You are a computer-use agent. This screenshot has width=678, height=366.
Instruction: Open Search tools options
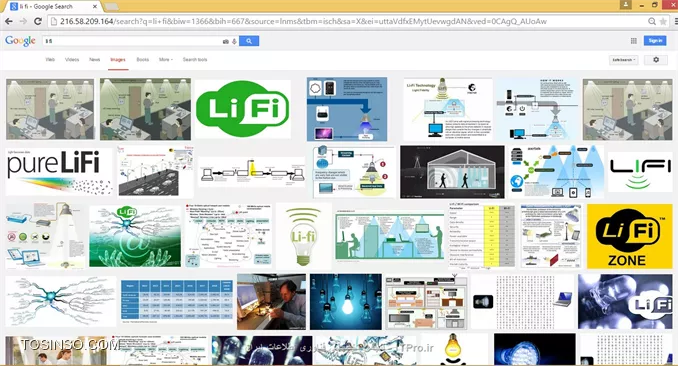pyautogui.click(x=195, y=60)
